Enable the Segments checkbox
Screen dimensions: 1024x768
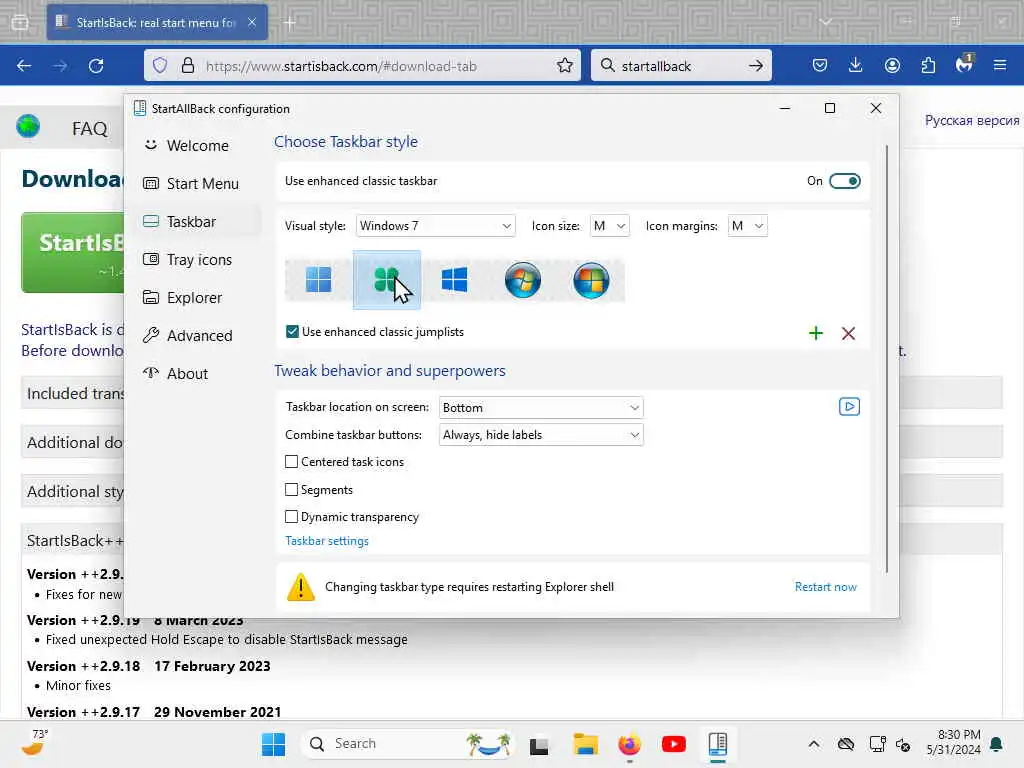[x=291, y=489]
